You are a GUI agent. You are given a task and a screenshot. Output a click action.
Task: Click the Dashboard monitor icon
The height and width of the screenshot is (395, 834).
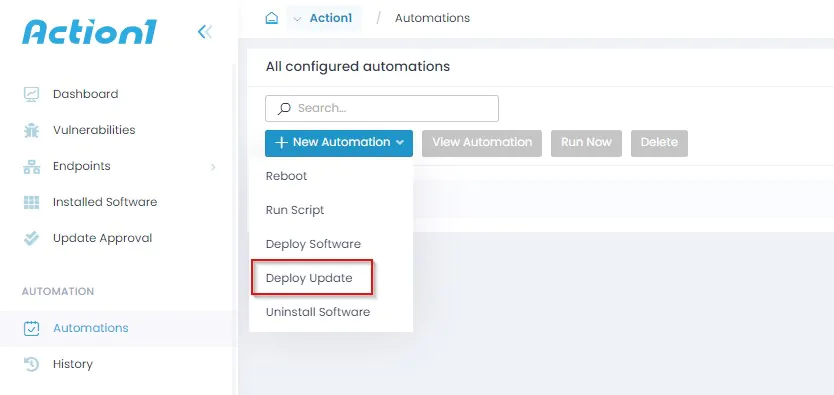(31, 94)
